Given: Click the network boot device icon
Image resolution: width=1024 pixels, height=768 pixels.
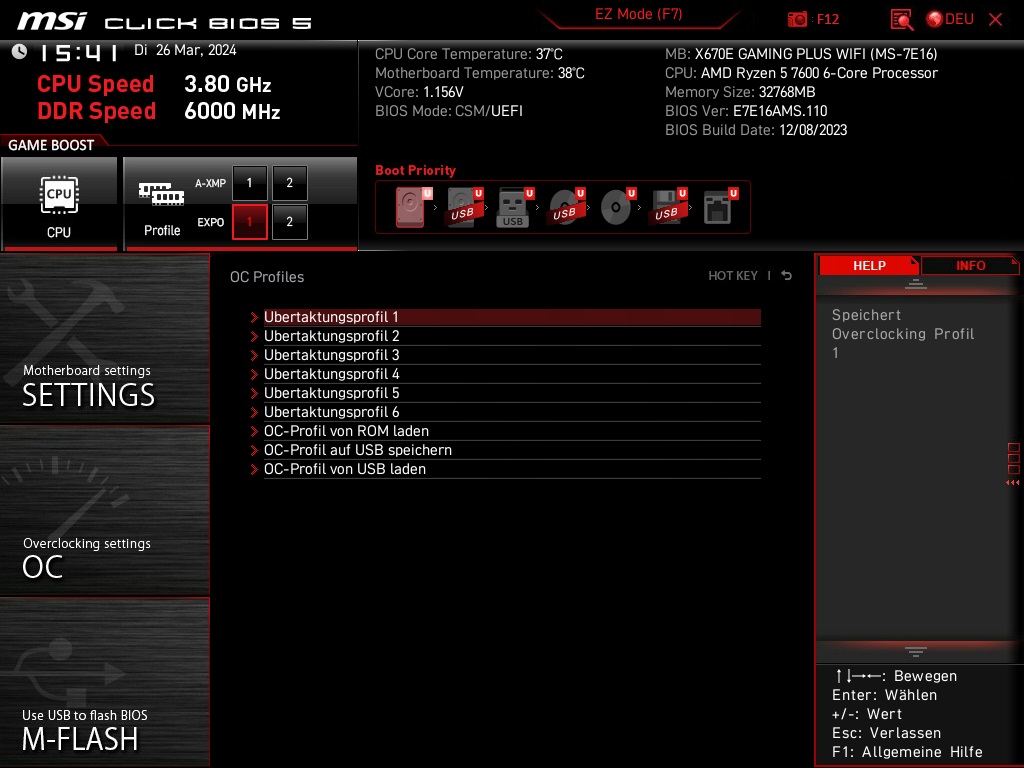Looking at the screenshot, I should (x=716, y=207).
